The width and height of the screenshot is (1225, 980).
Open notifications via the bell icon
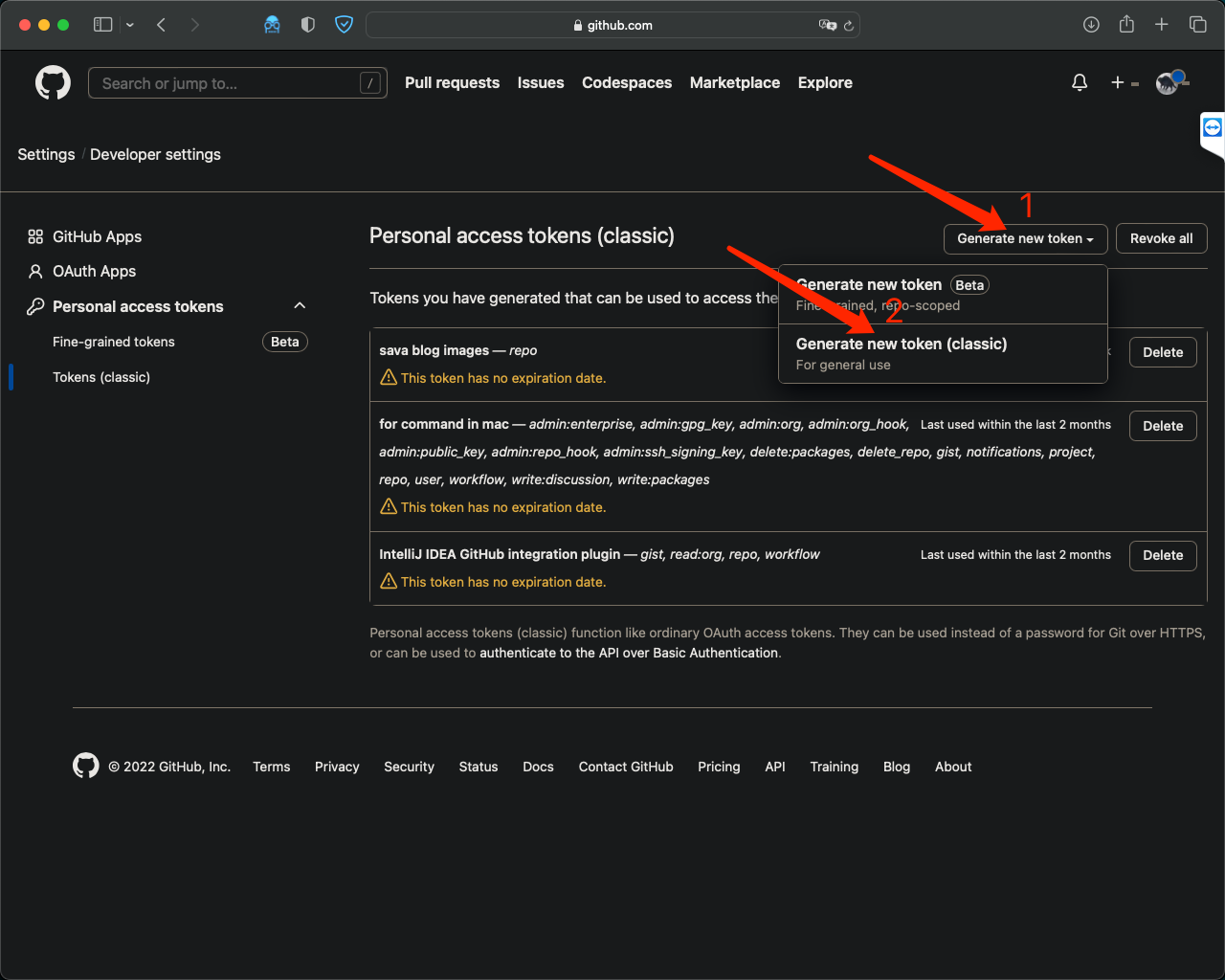pos(1080,82)
